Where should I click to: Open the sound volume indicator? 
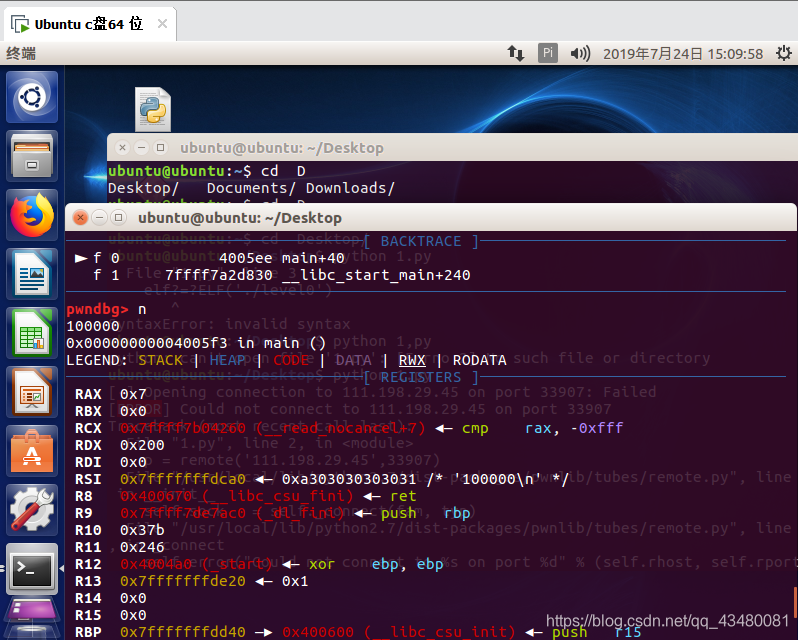[x=580, y=53]
